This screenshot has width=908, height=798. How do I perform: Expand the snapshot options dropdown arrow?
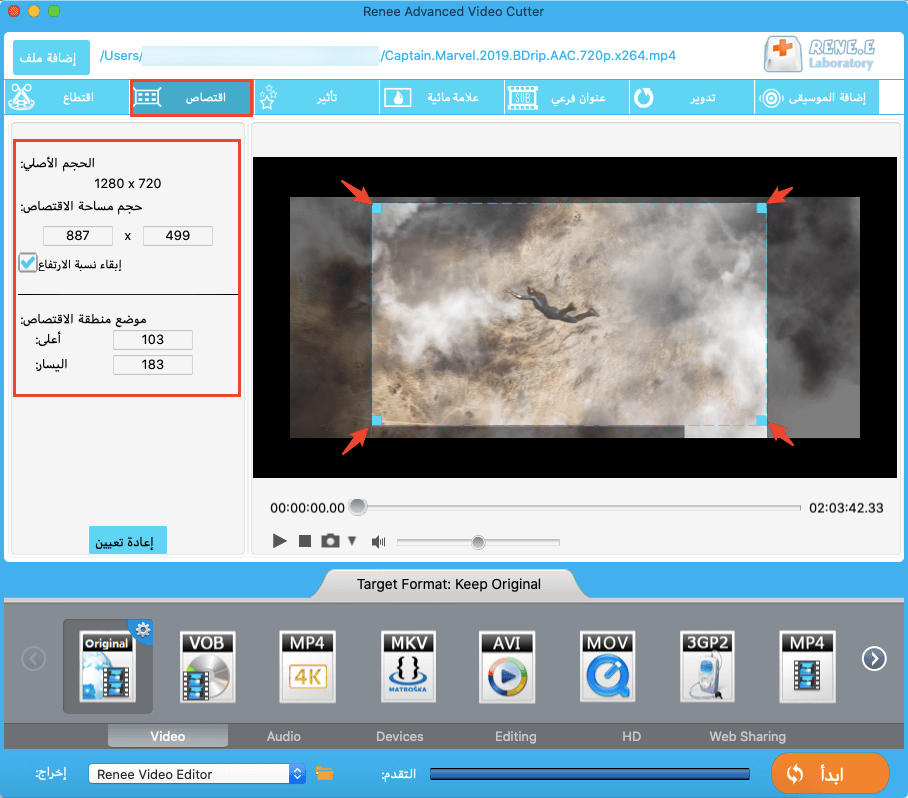352,541
